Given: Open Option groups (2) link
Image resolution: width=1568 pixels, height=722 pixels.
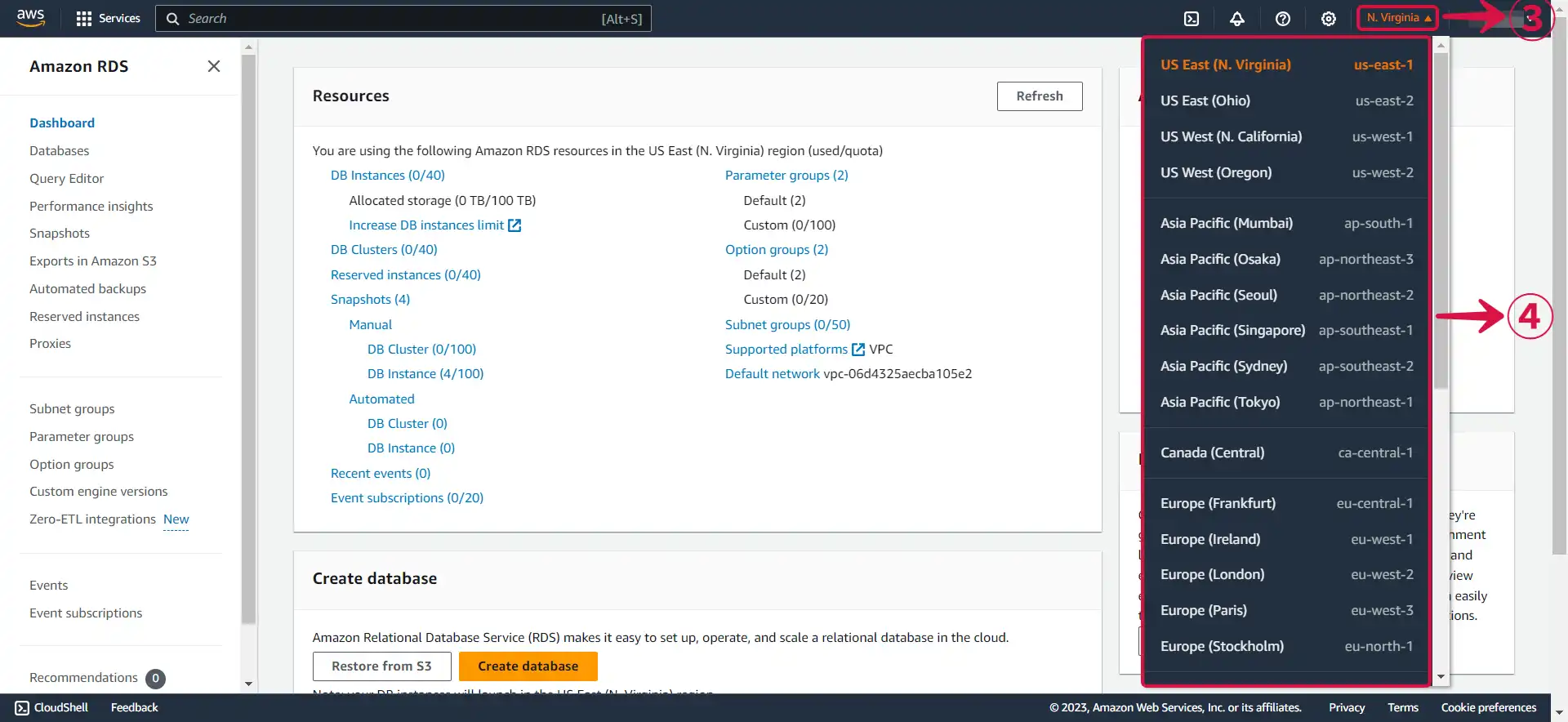Looking at the screenshot, I should coord(777,250).
